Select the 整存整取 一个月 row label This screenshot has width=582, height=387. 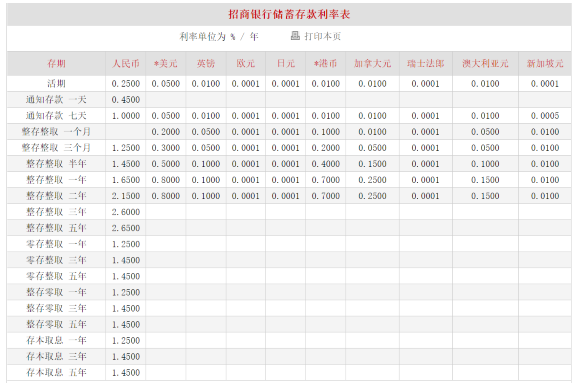pos(56,131)
